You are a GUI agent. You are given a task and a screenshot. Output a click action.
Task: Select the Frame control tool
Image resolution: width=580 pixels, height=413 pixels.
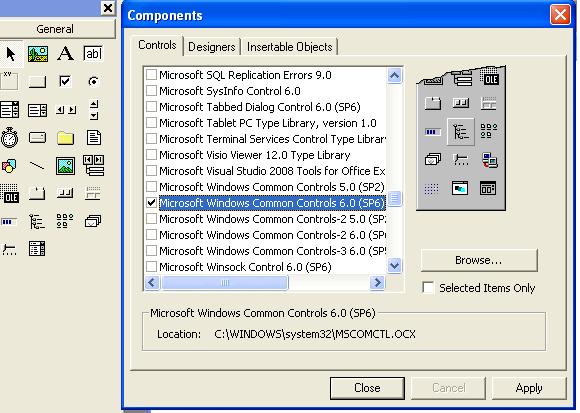click(x=9, y=81)
